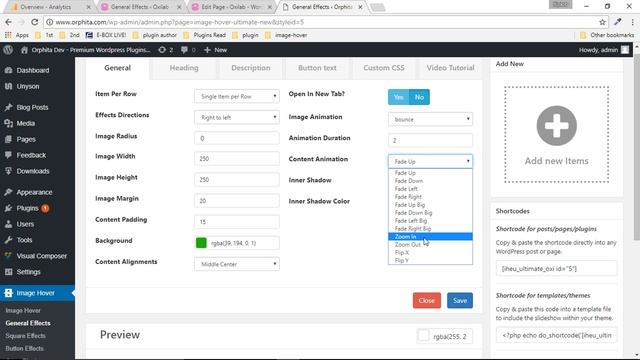Click the Settings sidebar icon
This screenshot has height=360, width=640.
8,272
